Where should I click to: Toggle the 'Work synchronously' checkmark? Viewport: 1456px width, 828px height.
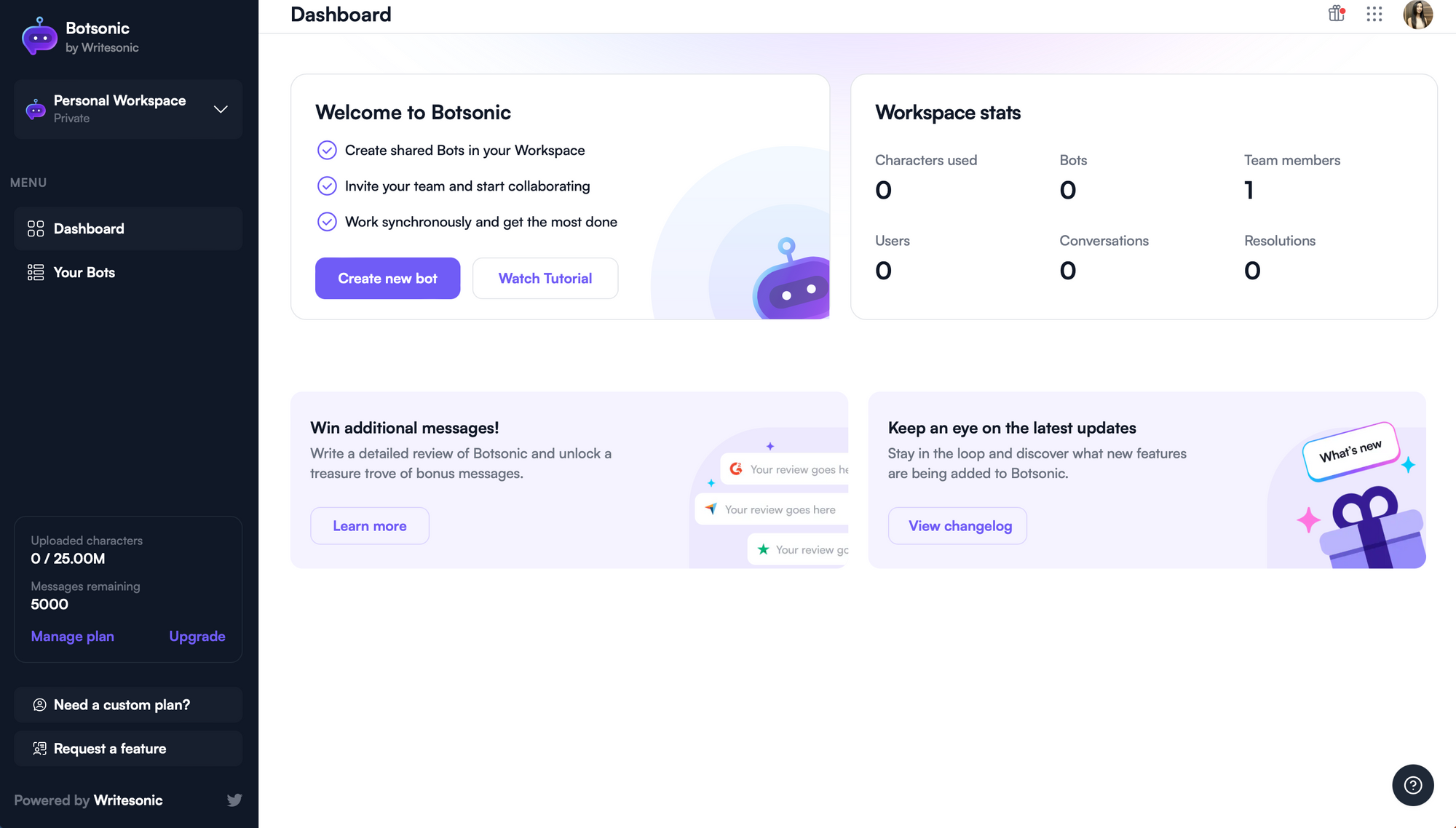point(327,221)
